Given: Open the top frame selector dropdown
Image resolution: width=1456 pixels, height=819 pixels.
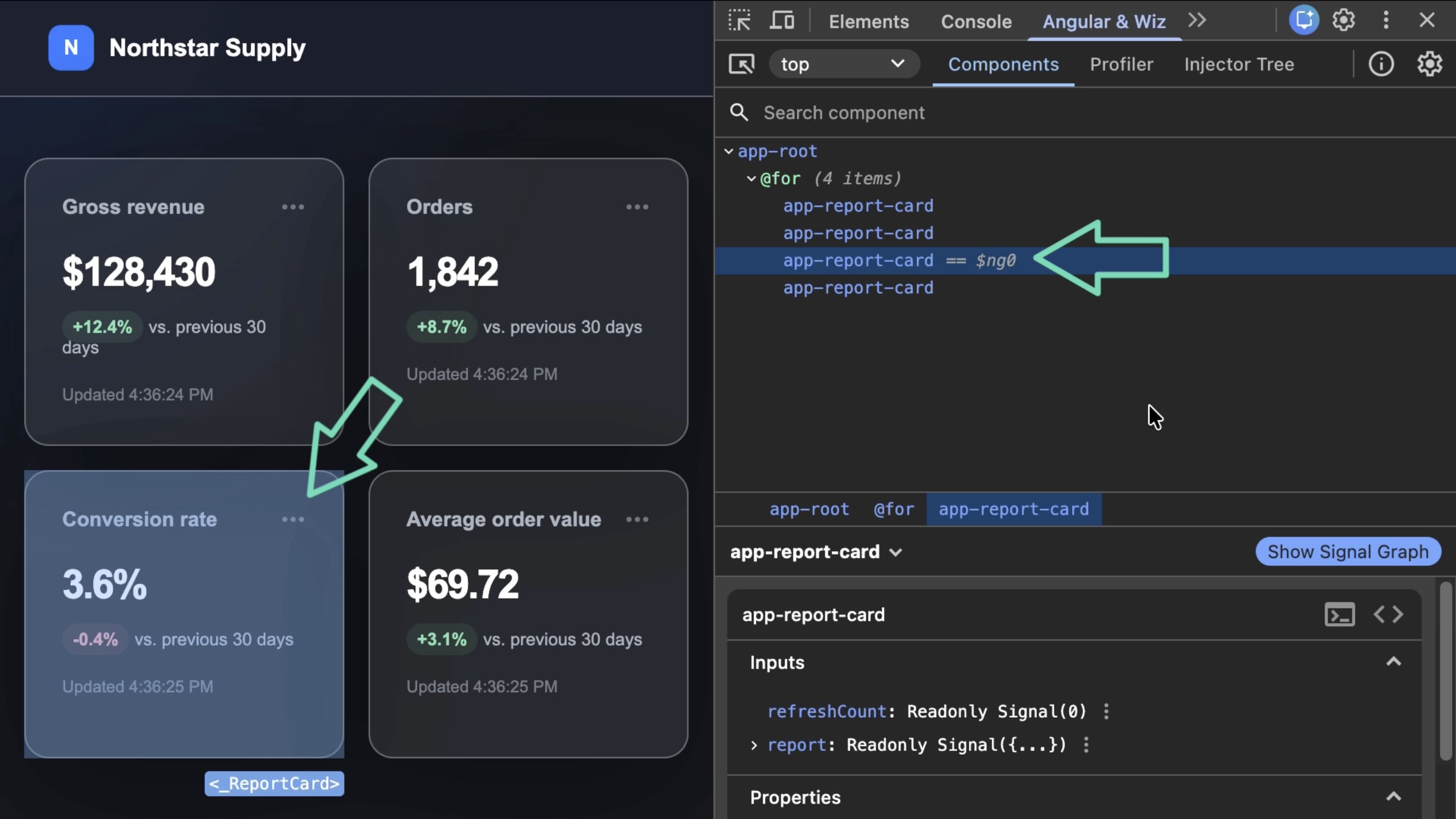Looking at the screenshot, I should click(x=843, y=64).
